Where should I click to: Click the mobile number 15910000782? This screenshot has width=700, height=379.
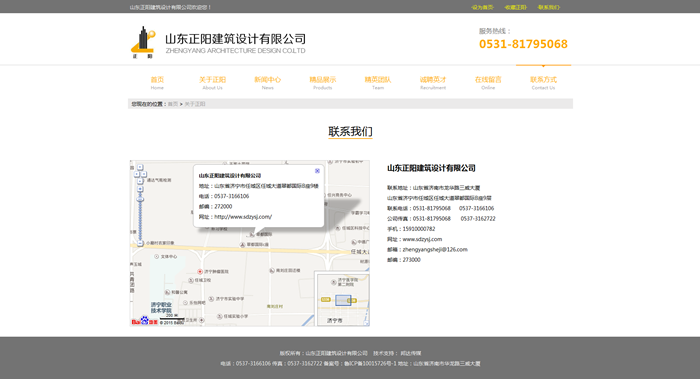click(x=419, y=229)
